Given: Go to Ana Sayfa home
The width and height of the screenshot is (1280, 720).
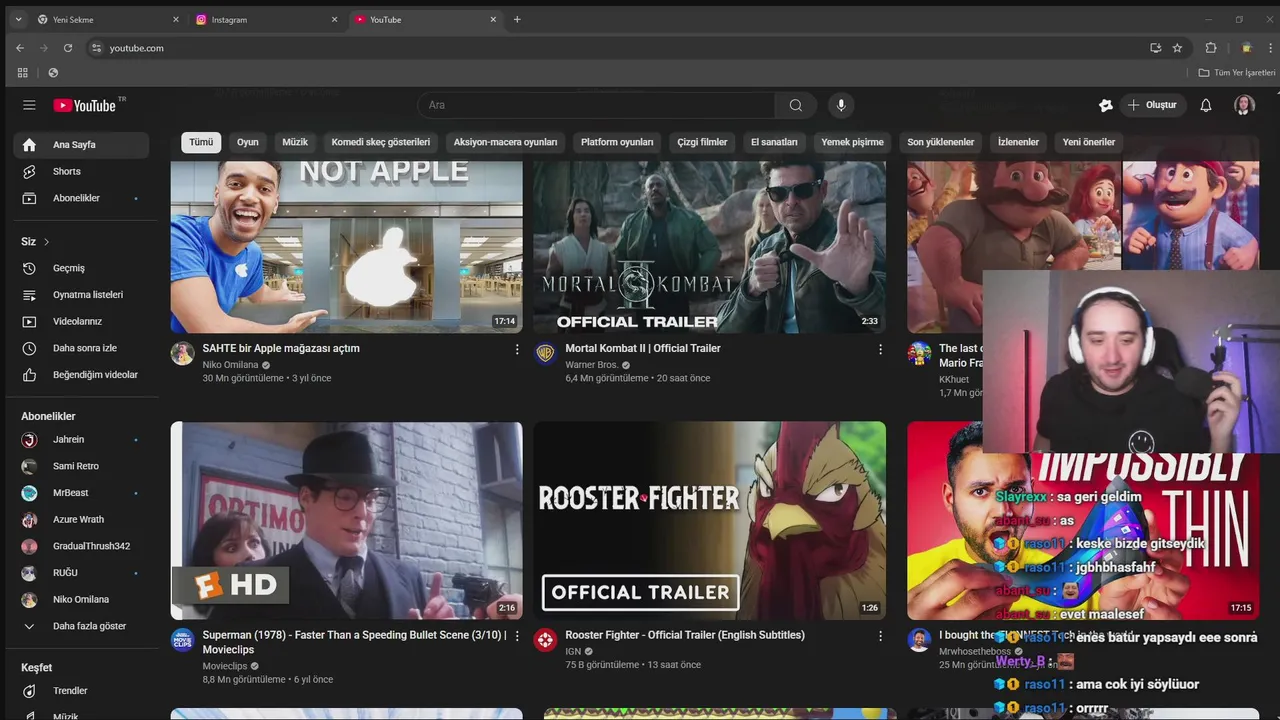Looking at the screenshot, I should click(x=80, y=145).
